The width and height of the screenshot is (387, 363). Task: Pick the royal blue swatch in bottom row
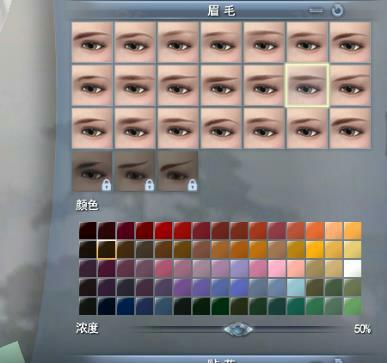(125, 306)
